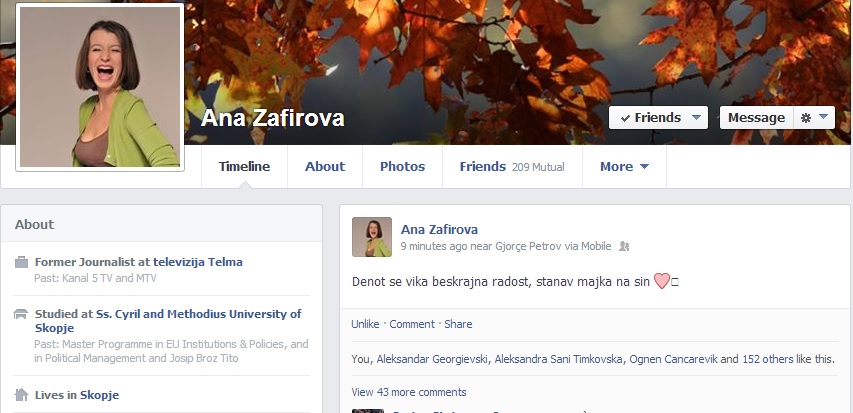Screen dimensions: 853x413
Task: Click the home icon beside Lives in Skopje
Action: pyautogui.click(x=22, y=395)
